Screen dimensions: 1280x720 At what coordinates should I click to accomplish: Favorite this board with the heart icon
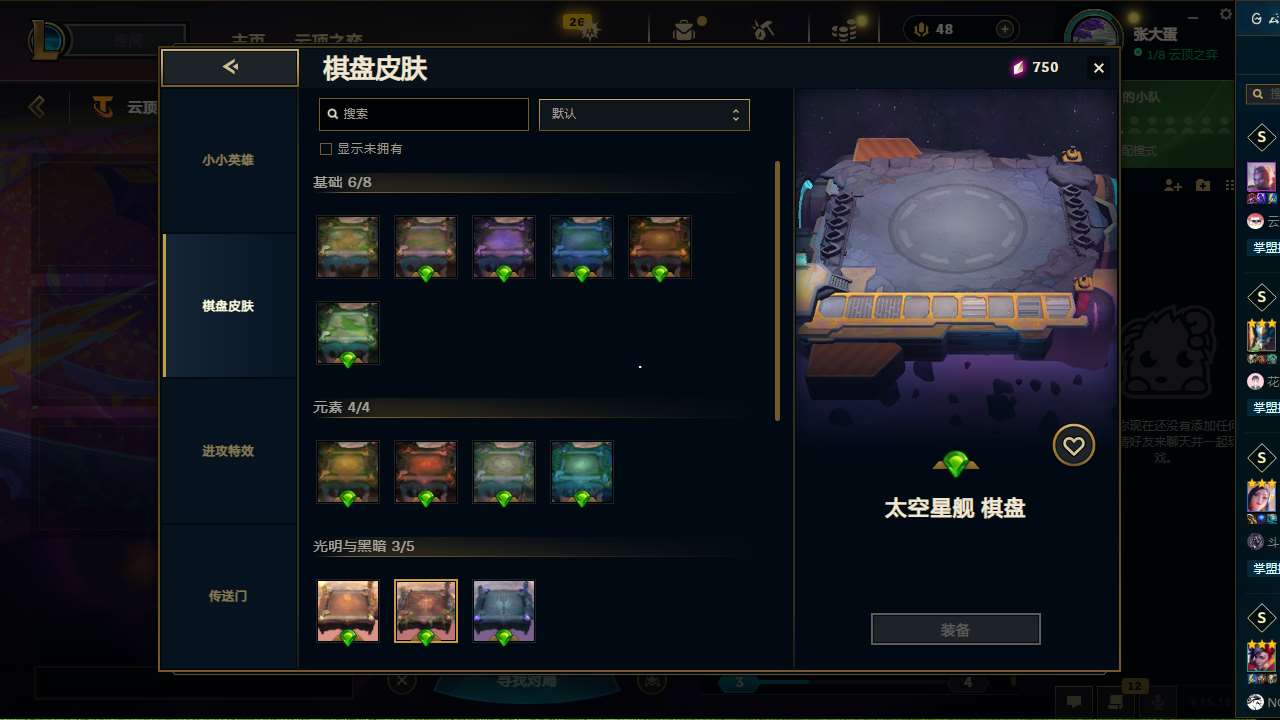pos(1073,446)
